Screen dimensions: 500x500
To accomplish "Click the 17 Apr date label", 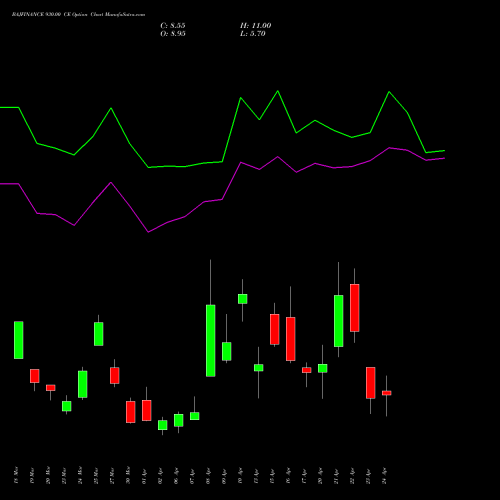I will [304, 476].
